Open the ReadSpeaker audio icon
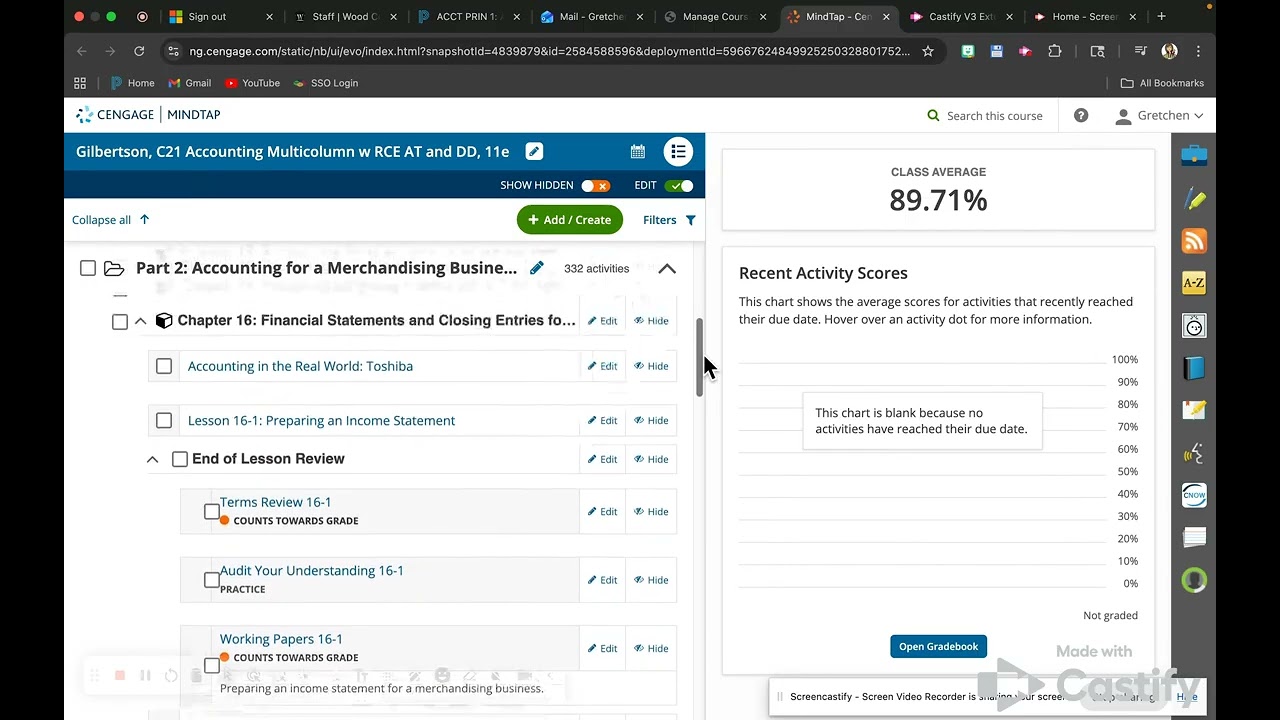 [1194, 453]
